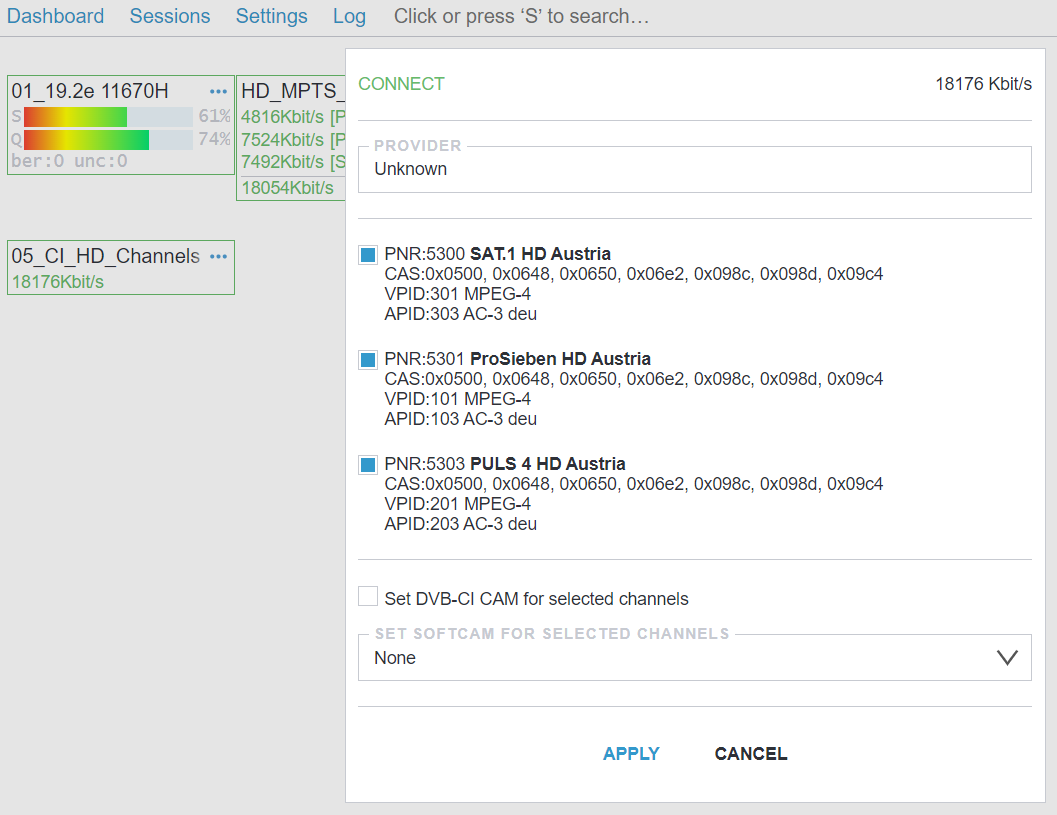Click VPID:201 MPEG-4 under PULS 4
This screenshot has height=815, width=1057.
click(x=458, y=504)
